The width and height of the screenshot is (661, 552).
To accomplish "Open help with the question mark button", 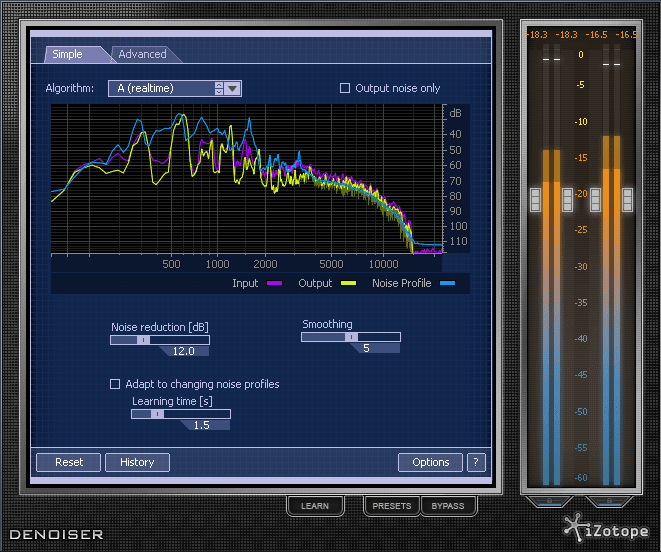I will coord(476,463).
